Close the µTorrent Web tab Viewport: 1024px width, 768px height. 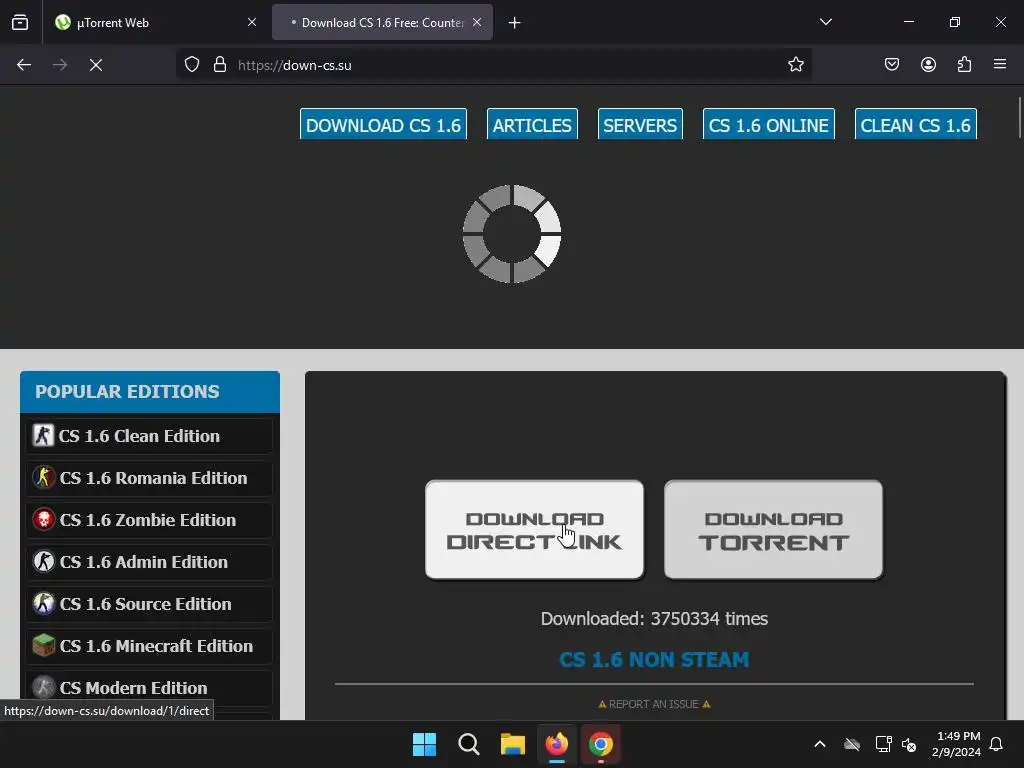(x=252, y=22)
